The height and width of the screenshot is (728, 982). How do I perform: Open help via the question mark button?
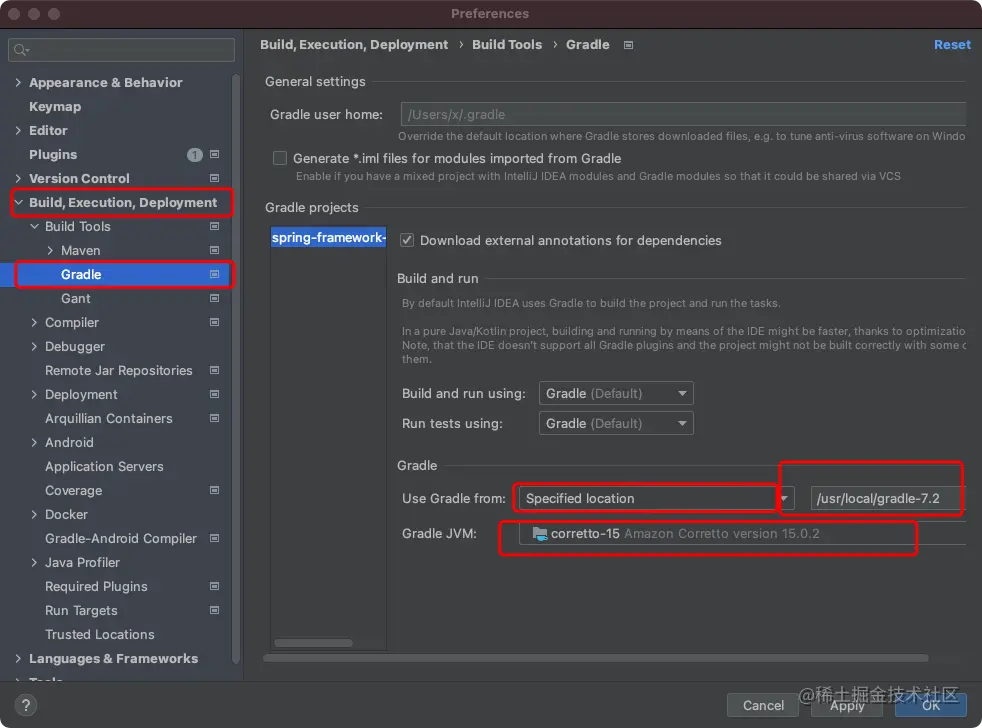click(26, 705)
